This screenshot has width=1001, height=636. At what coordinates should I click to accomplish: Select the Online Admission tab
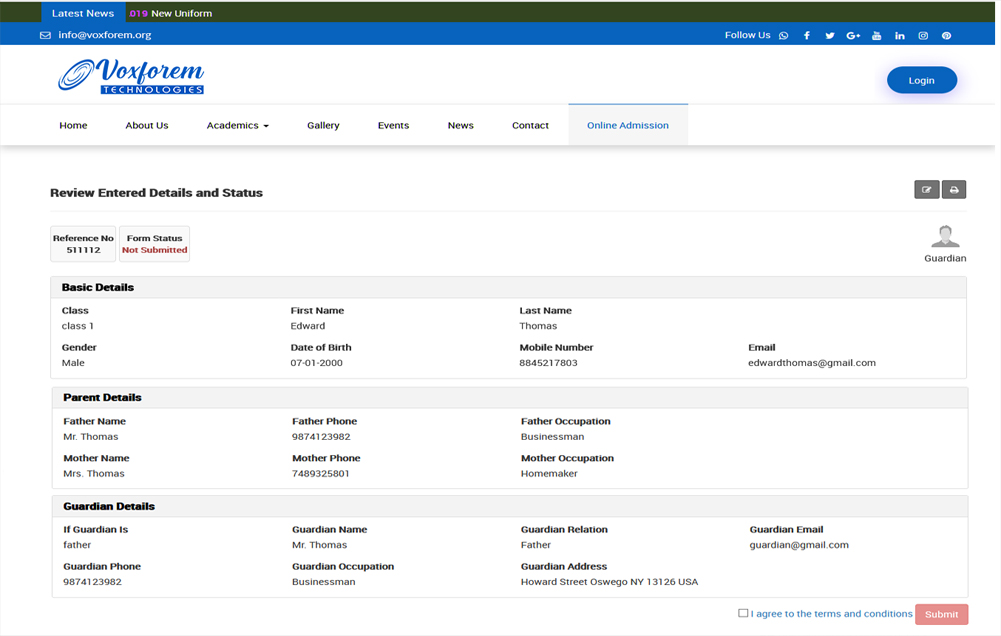tap(627, 126)
